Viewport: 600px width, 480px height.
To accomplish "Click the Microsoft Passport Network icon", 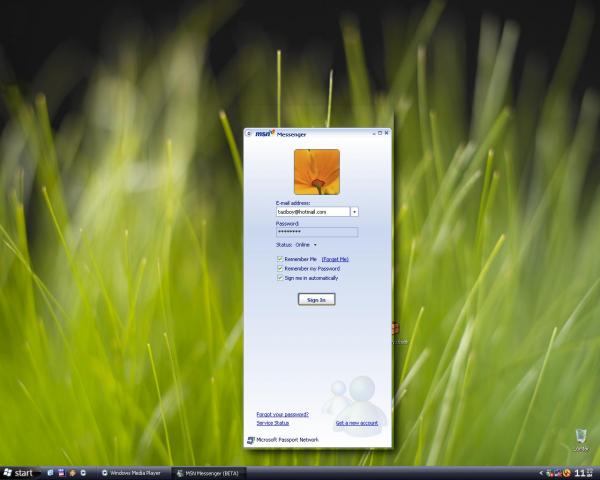I will (x=250, y=439).
